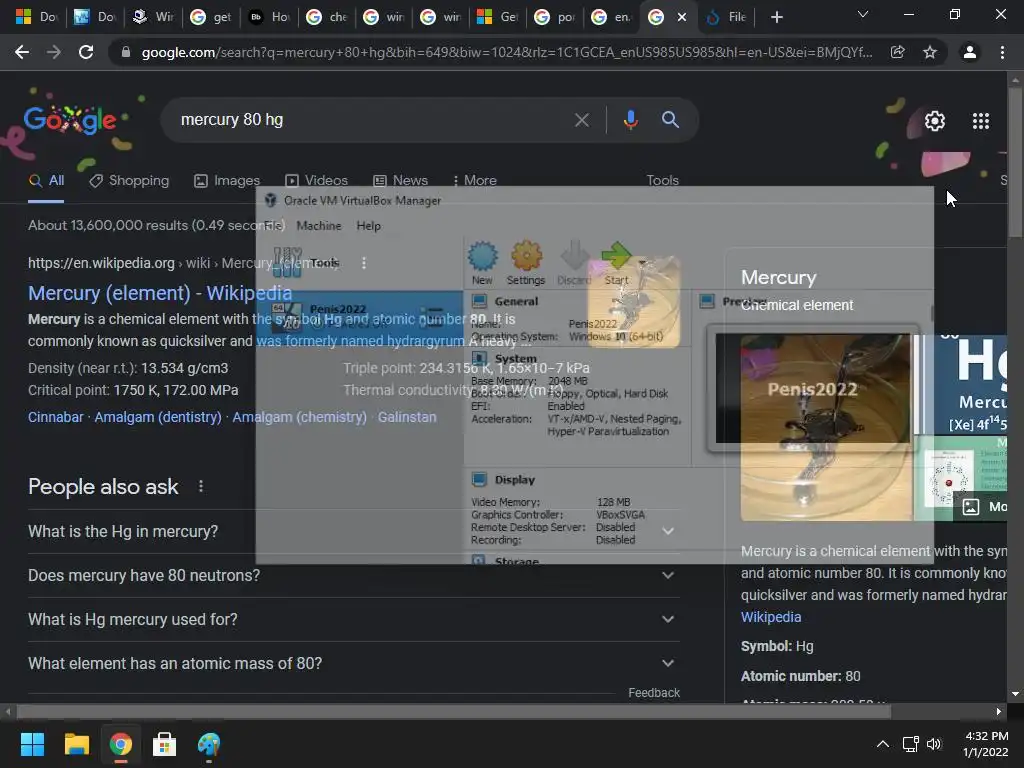
Task: Open the Windows Start menu
Action: (x=32, y=744)
